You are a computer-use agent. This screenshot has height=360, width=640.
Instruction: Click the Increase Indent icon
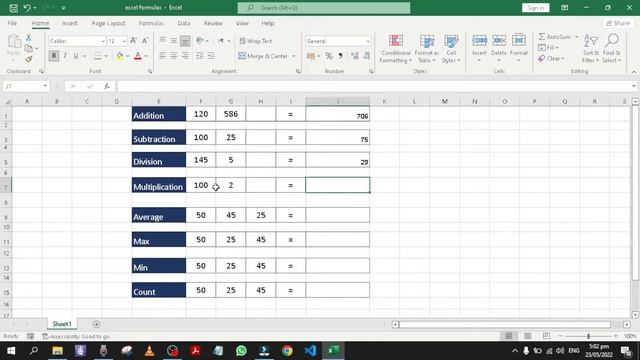click(211, 56)
